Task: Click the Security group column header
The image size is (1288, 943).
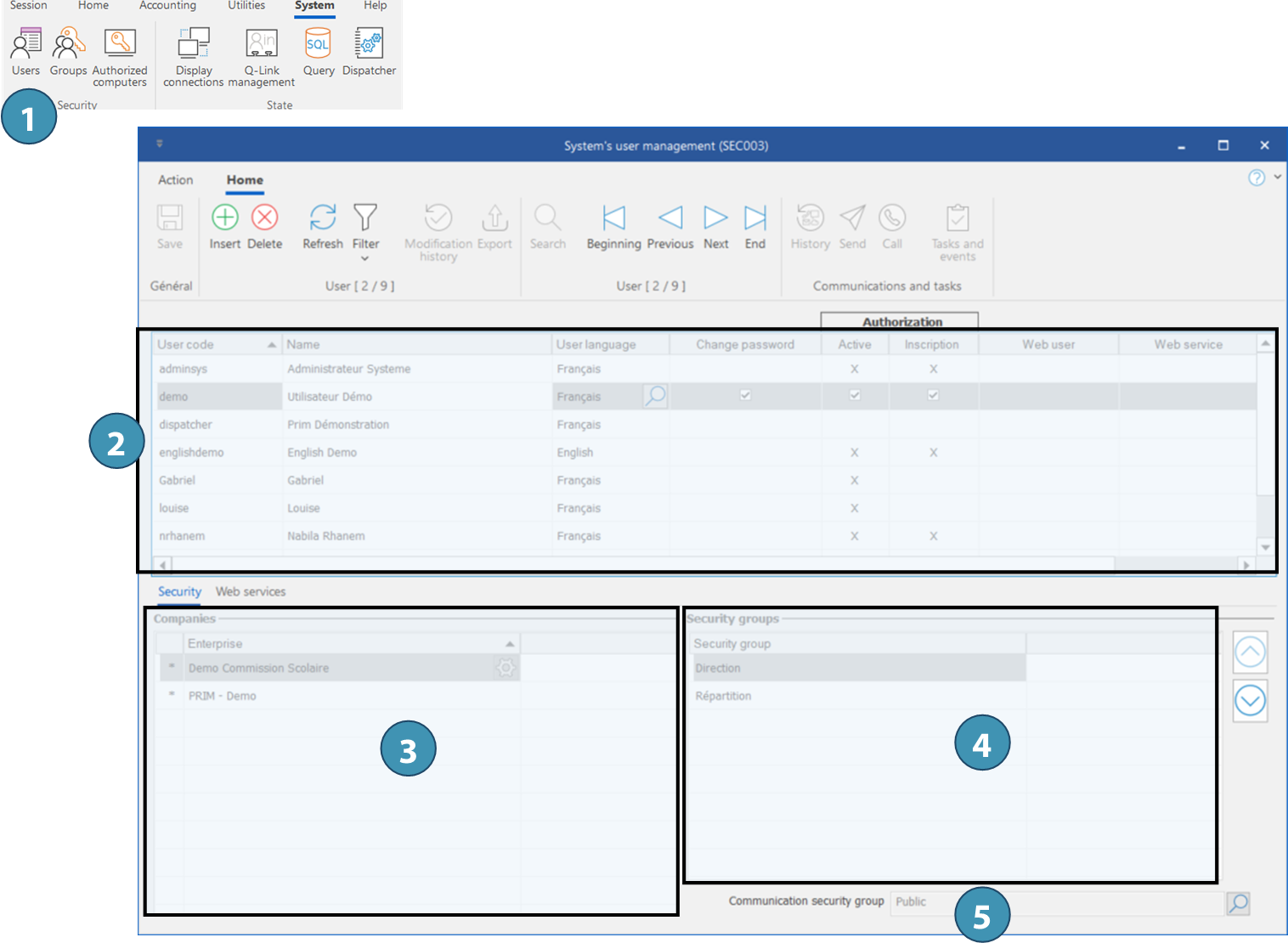Action: [859, 644]
